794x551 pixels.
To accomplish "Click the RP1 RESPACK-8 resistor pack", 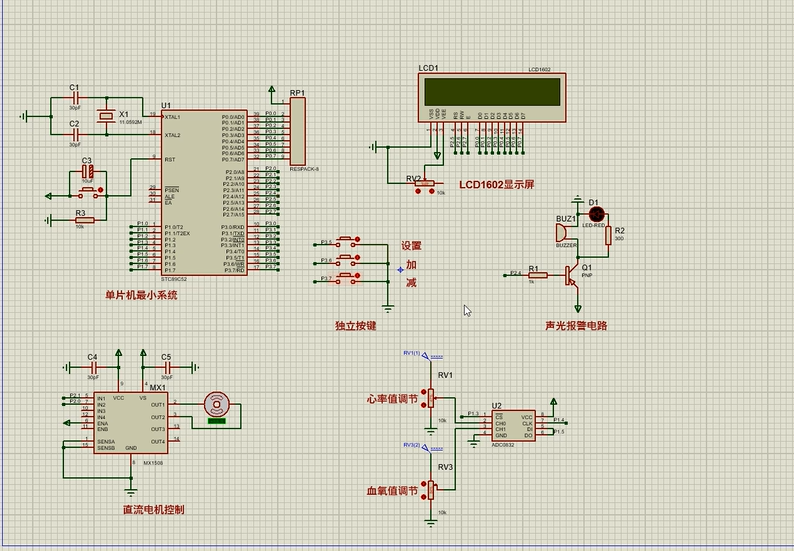I will click(296, 131).
